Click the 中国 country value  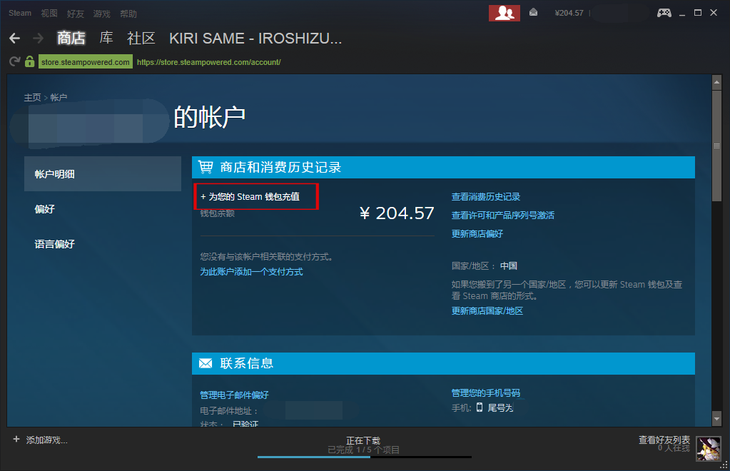pyautogui.click(x=508, y=266)
